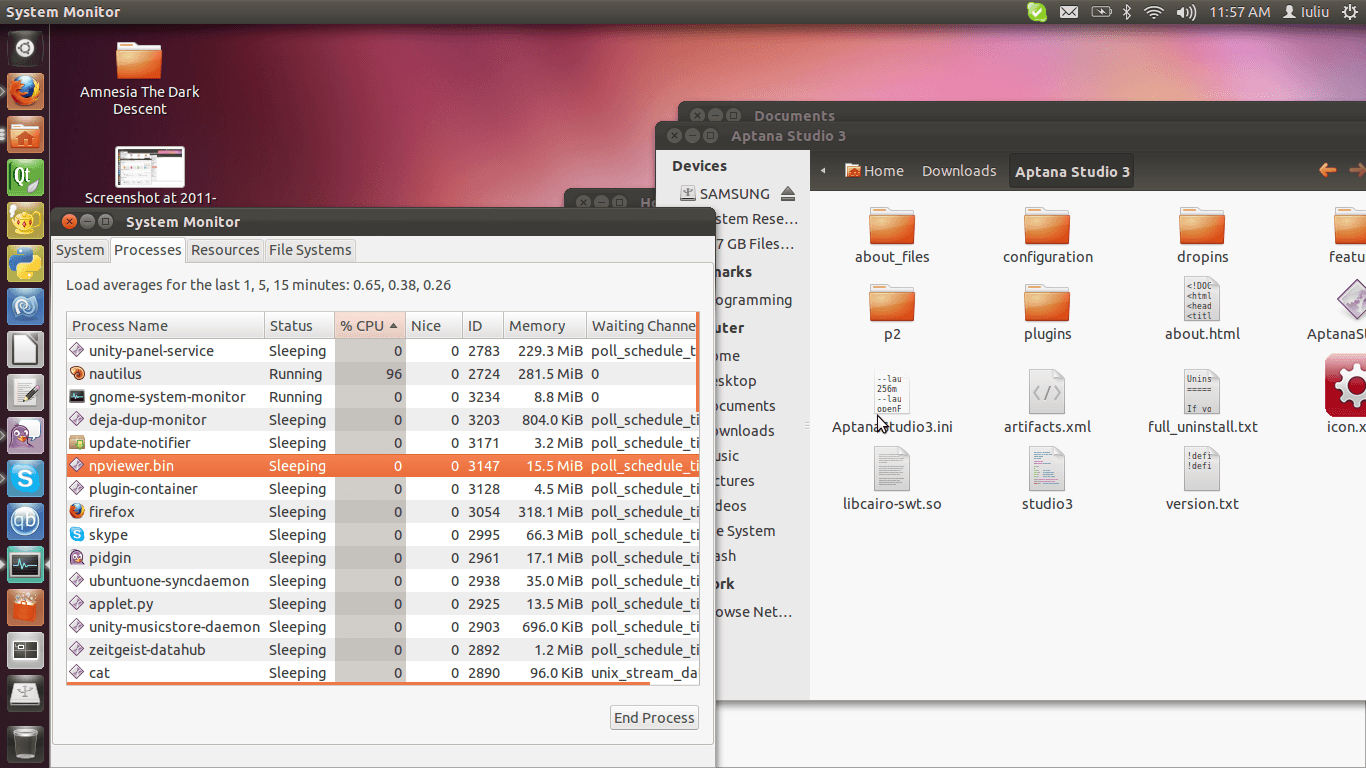Image resolution: width=1366 pixels, height=768 pixels.
Task: Open the System tab in System Monitor
Action: coord(80,250)
